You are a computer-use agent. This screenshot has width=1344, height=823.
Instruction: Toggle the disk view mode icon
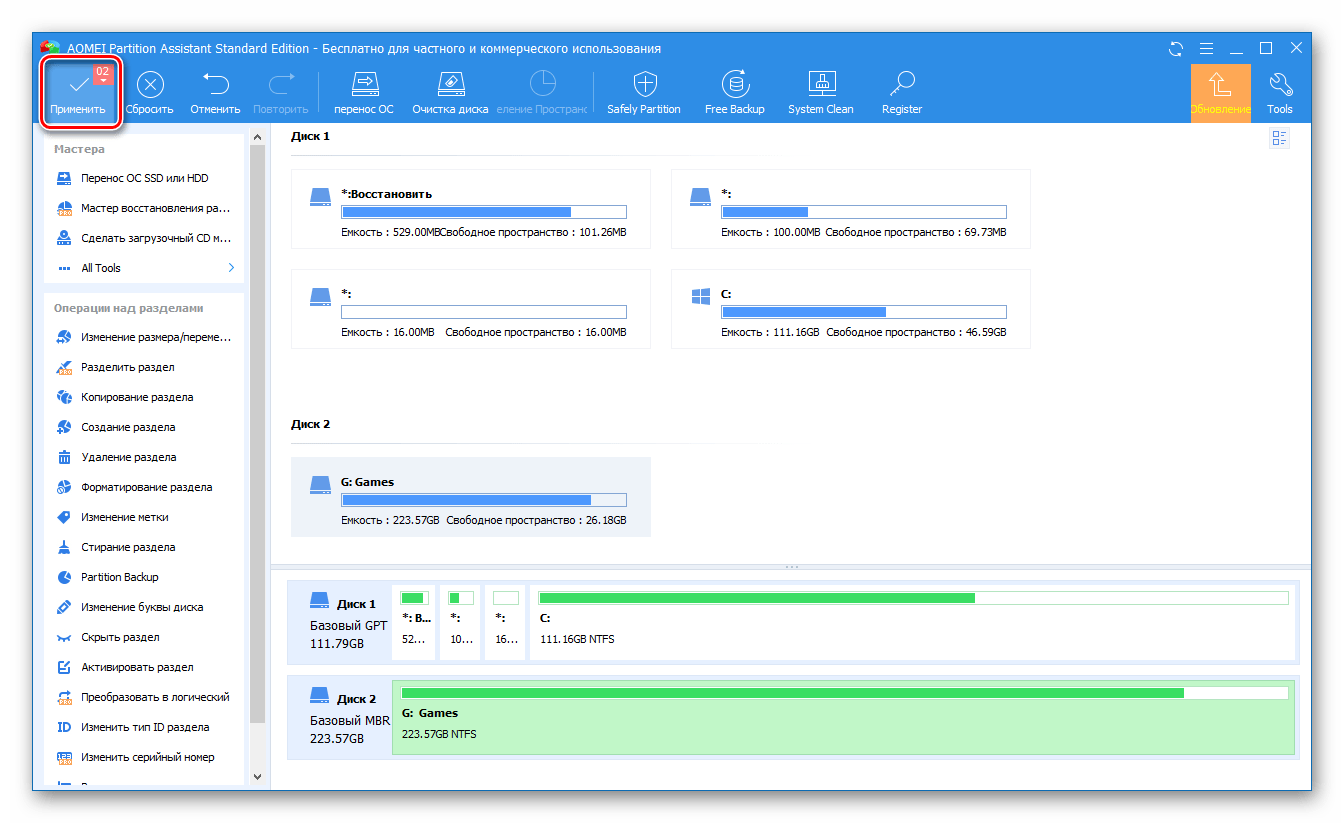[x=1279, y=138]
